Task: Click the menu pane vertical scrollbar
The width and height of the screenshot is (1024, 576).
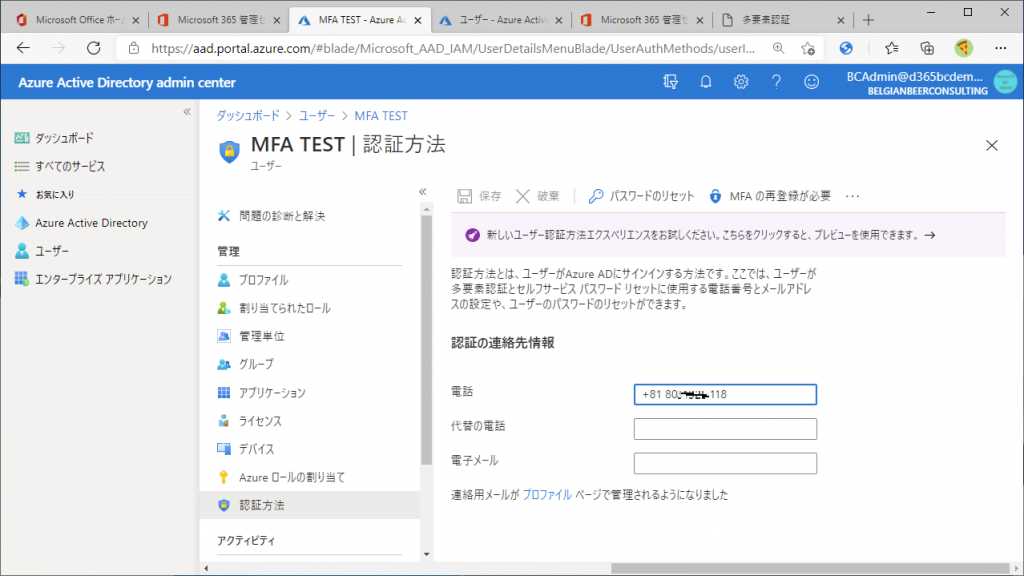Action: point(426,340)
